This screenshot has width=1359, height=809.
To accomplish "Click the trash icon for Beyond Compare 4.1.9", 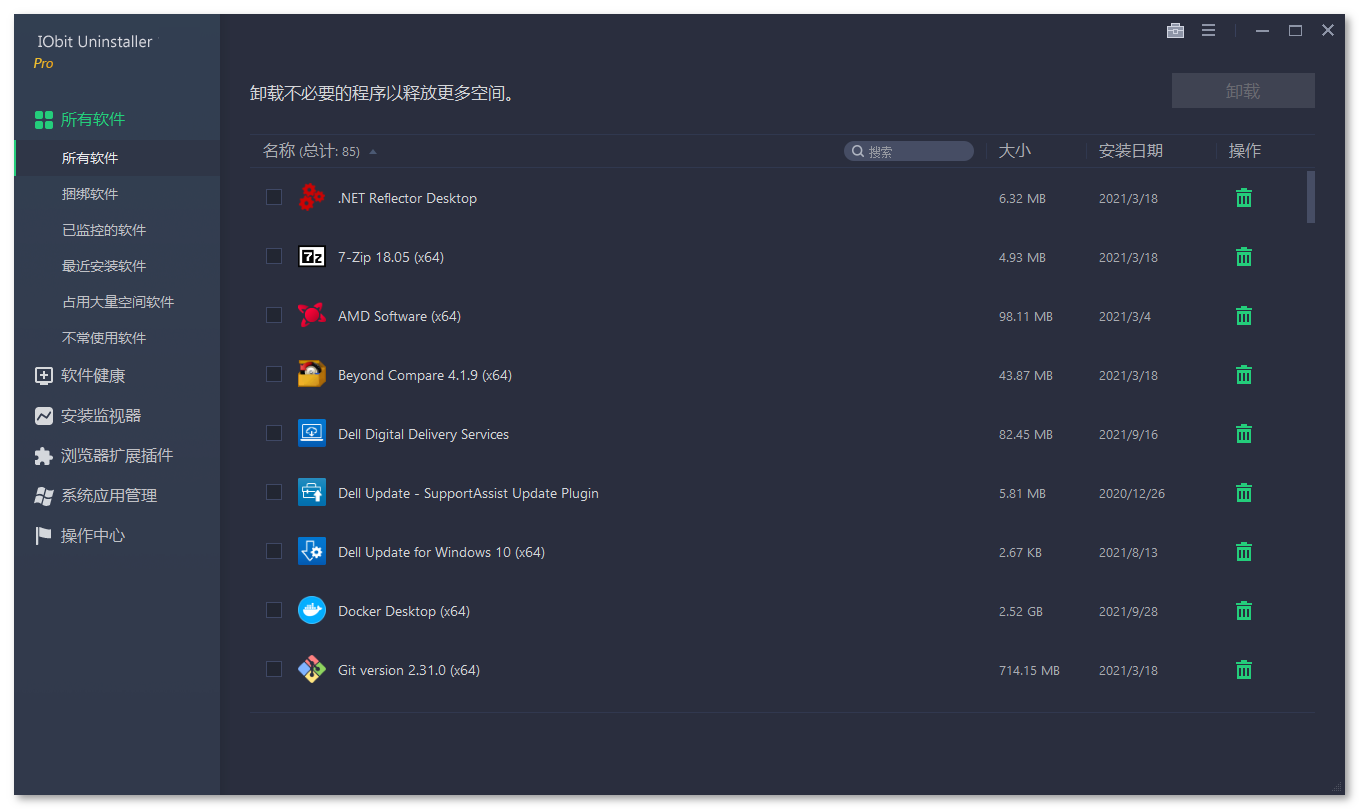I will click(1244, 375).
